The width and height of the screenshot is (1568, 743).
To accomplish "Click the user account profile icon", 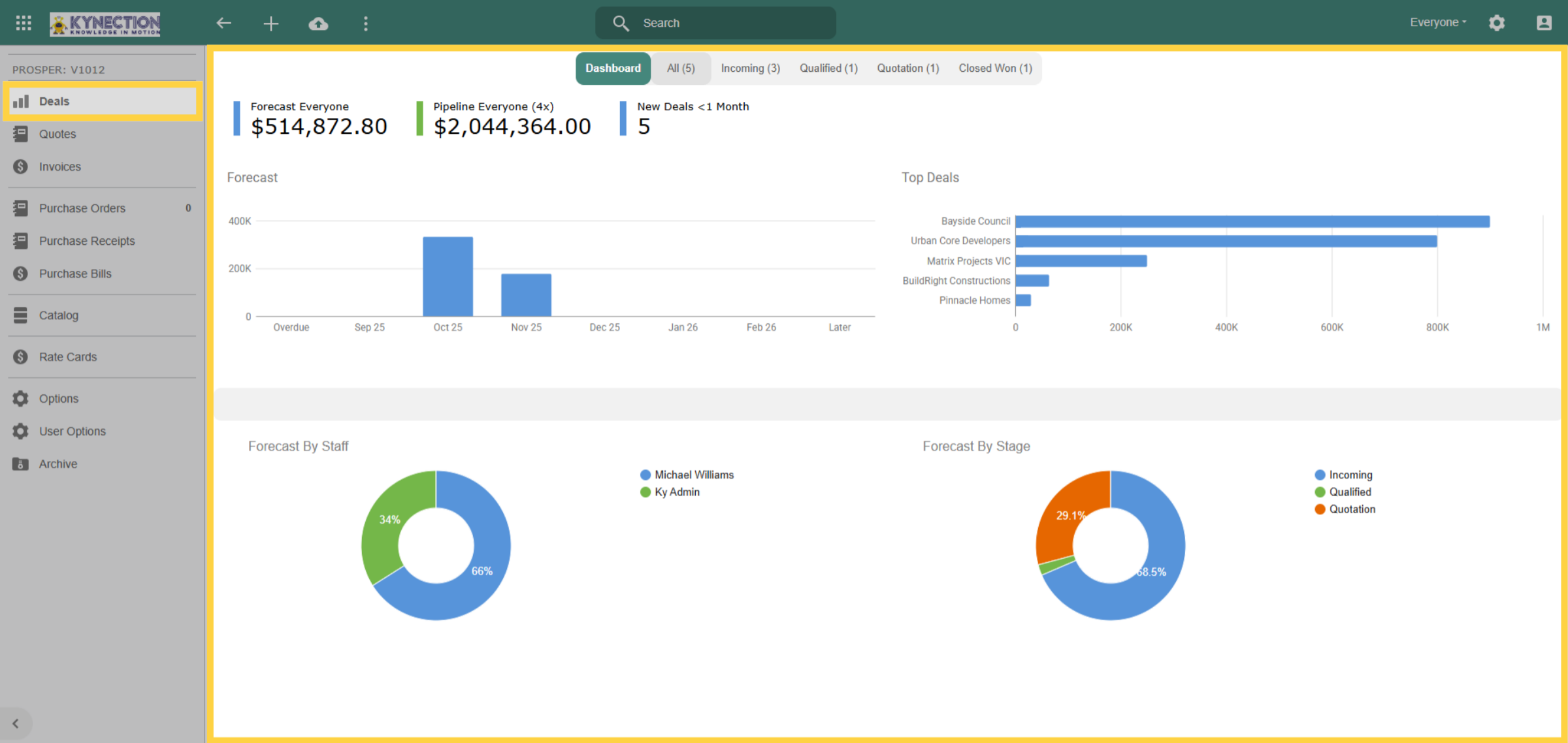I will [1544, 23].
